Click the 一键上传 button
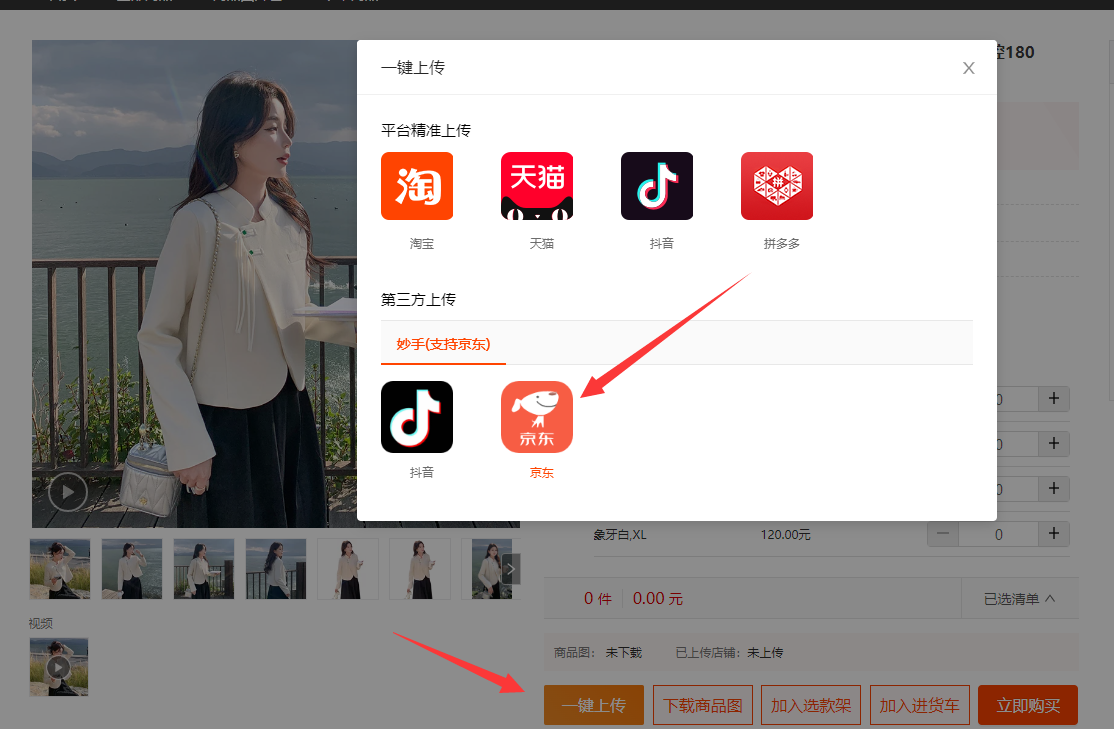 pyautogui.click(x=594, y=705)
